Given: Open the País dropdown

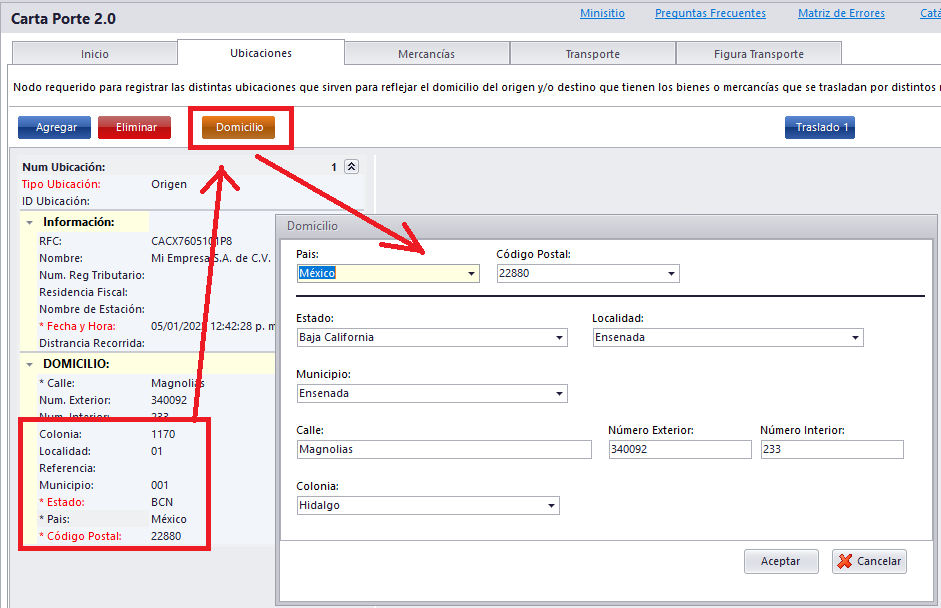Looking at the screenshot, I should click(x=471, y=274).
